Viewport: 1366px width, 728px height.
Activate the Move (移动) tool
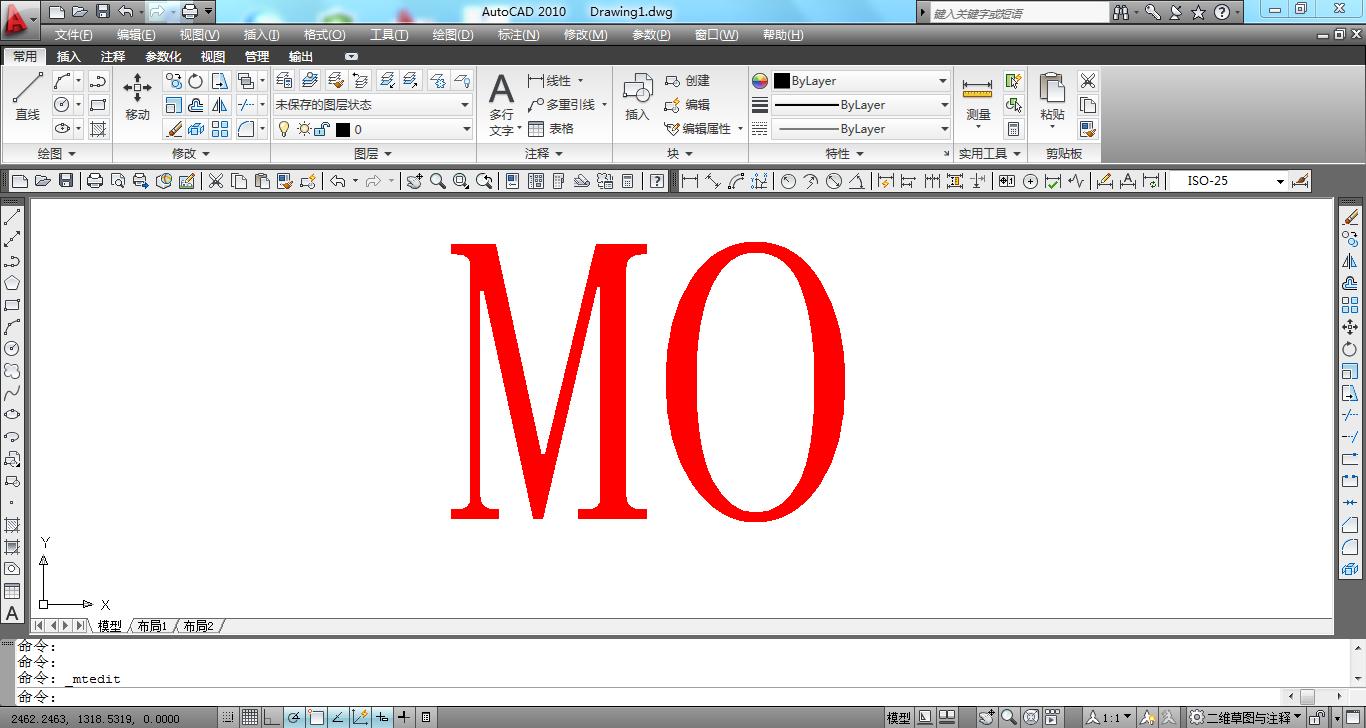tap(137, 97)
